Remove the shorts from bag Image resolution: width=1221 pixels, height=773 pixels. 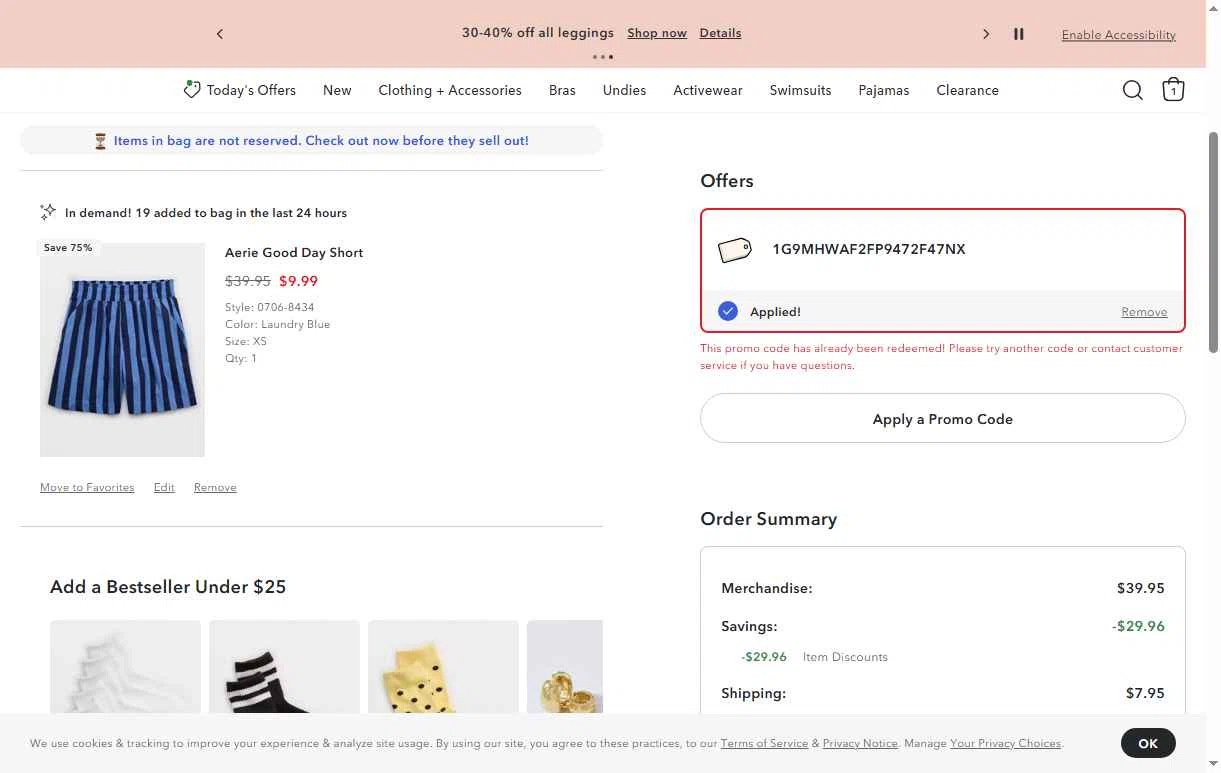(x=215, y=488)
